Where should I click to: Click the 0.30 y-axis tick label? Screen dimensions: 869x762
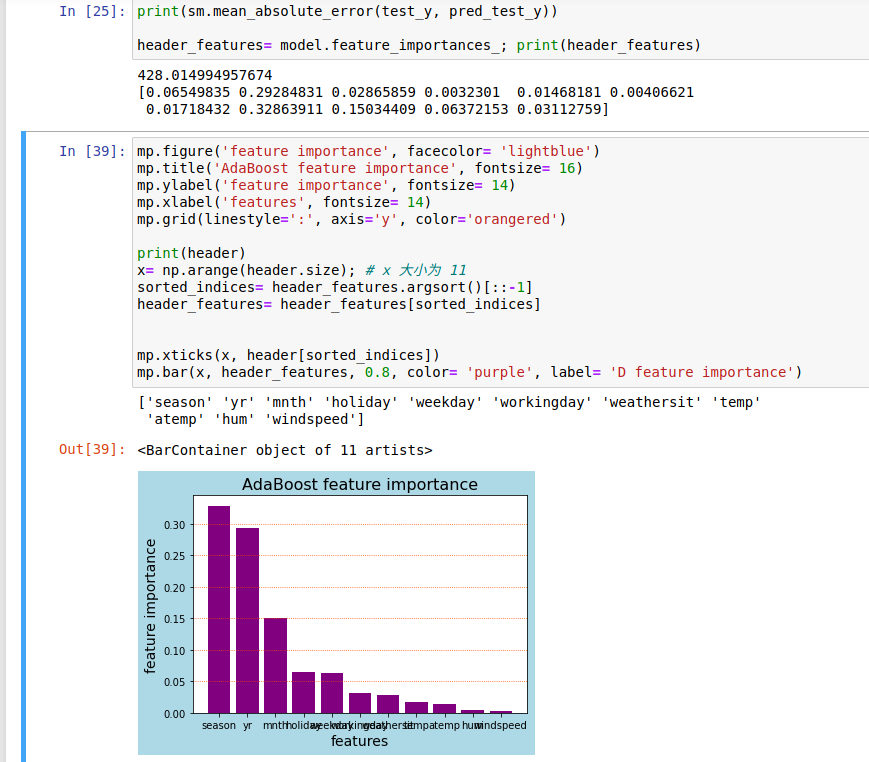point(175,525)
